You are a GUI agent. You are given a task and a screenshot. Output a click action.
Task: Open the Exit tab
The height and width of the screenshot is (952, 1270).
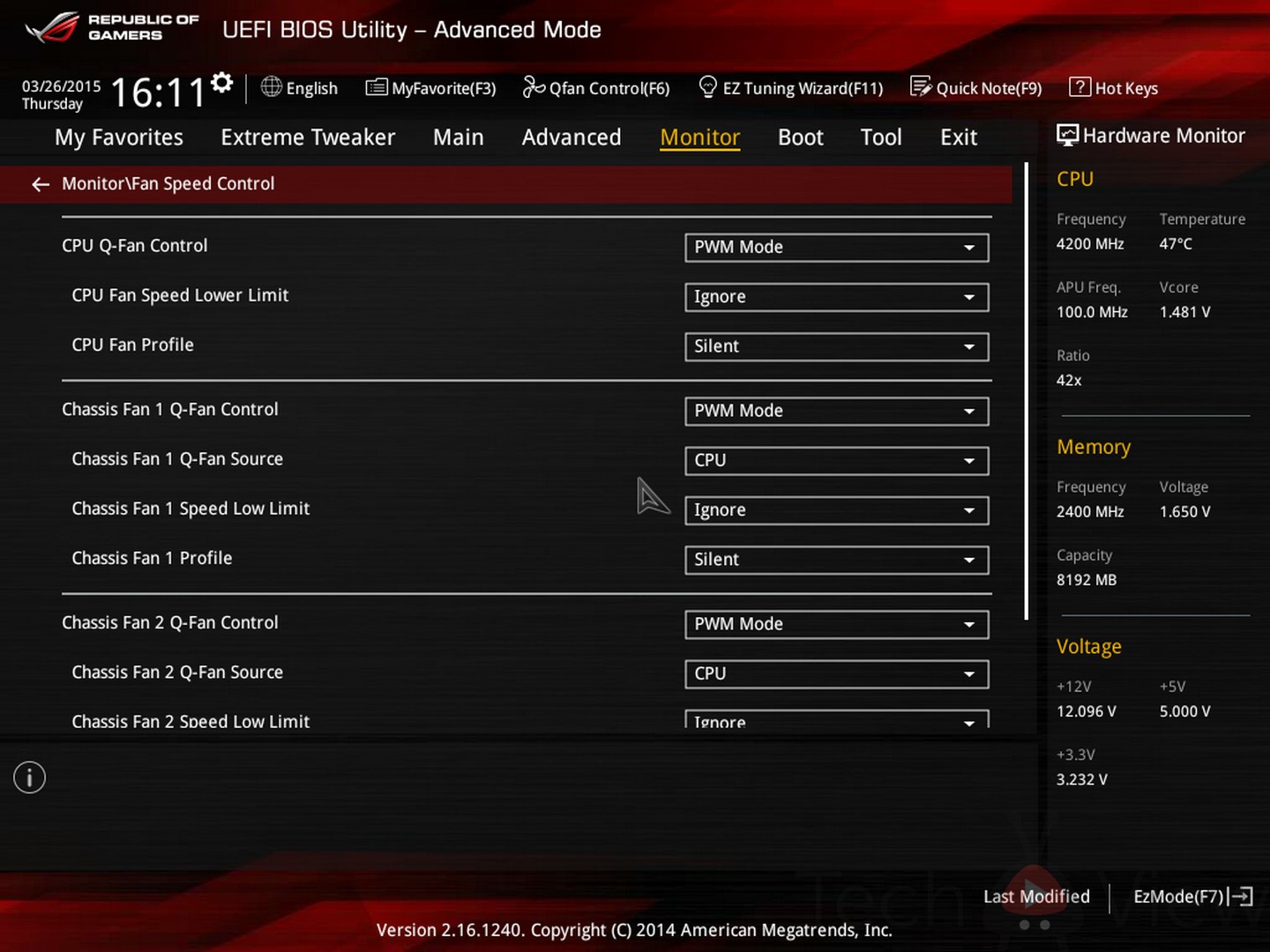coord(959,138)
